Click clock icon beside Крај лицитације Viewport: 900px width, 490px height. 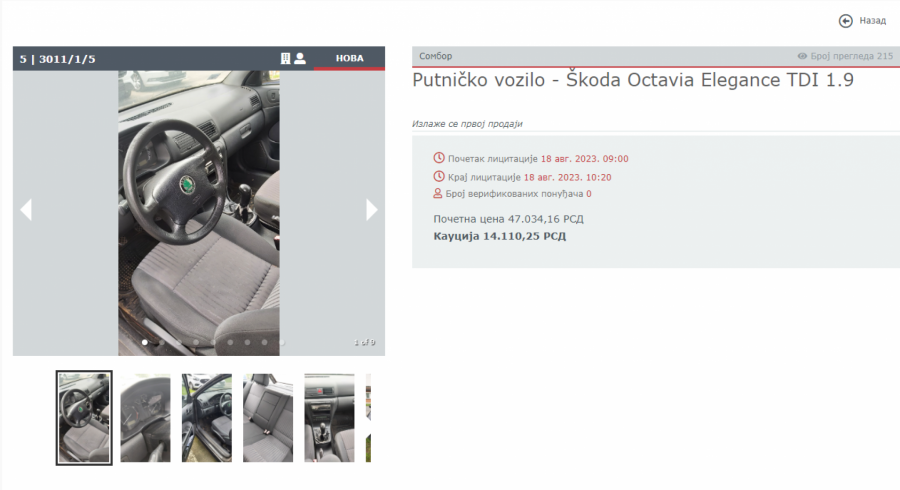tap(438, 176)
